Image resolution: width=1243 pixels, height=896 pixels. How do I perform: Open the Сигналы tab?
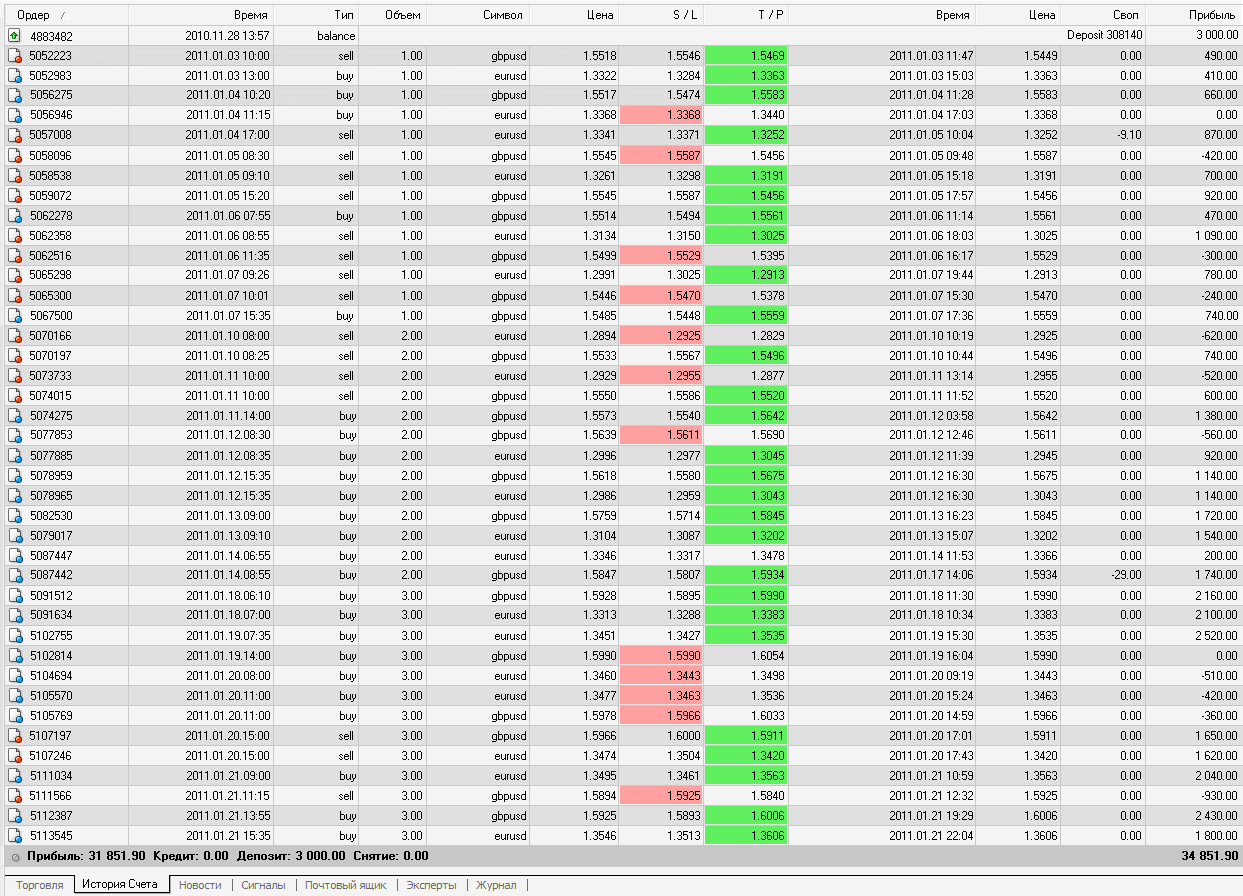pyautogui.click(x=263, y=885)
